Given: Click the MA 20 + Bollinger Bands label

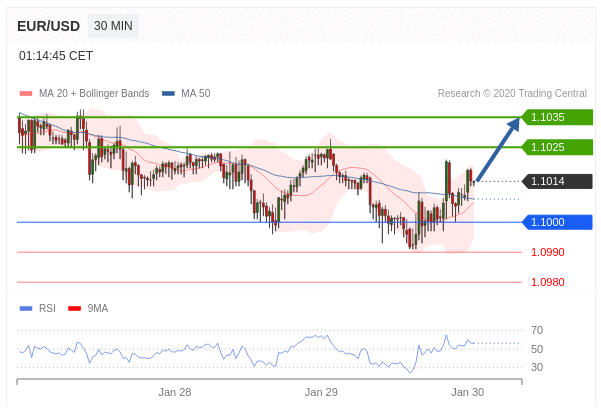Looking at the screenshot, I should coord(94,94).
